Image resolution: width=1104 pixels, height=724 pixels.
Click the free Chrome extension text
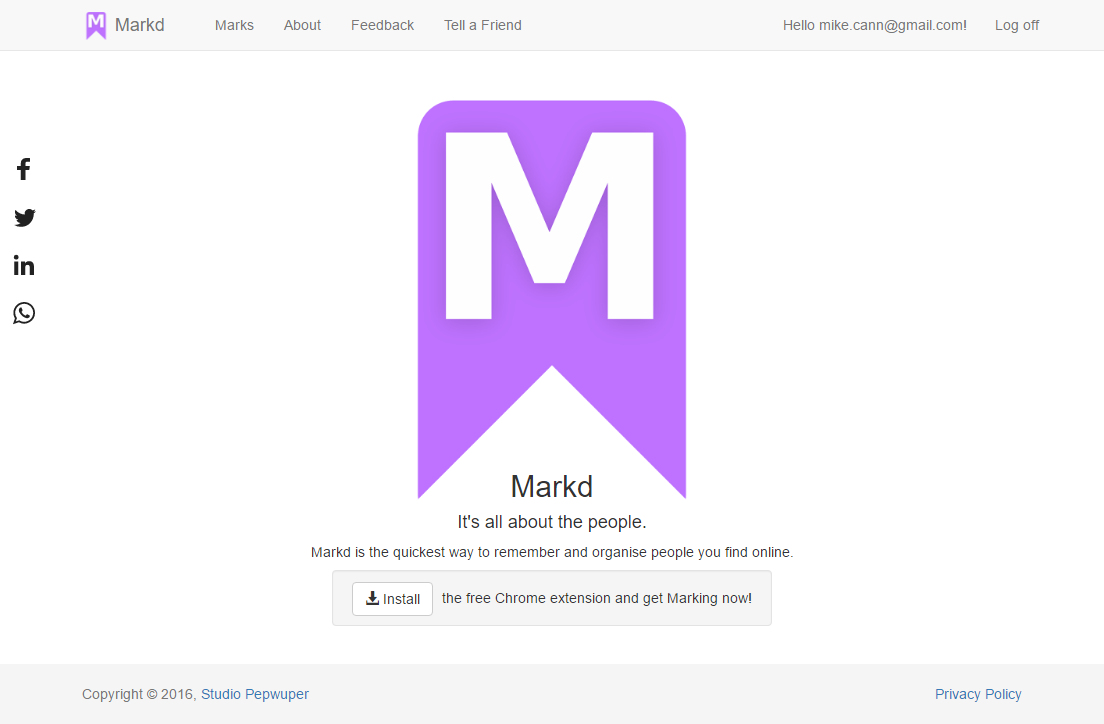pos(597,598)
